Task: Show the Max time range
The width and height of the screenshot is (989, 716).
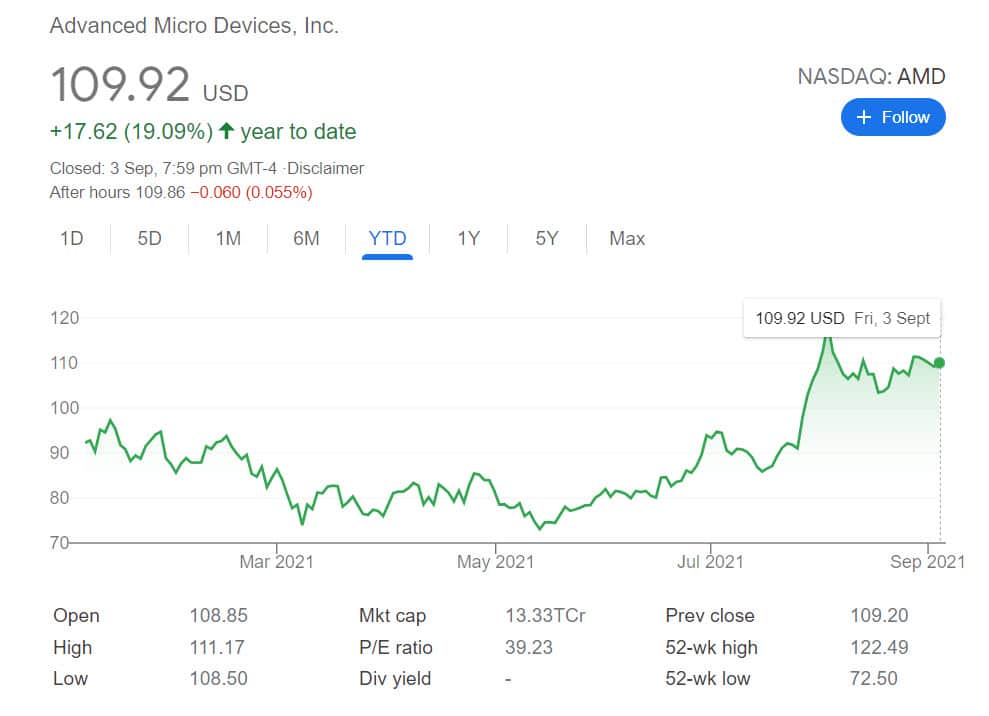Action: [x=627, y=238]
